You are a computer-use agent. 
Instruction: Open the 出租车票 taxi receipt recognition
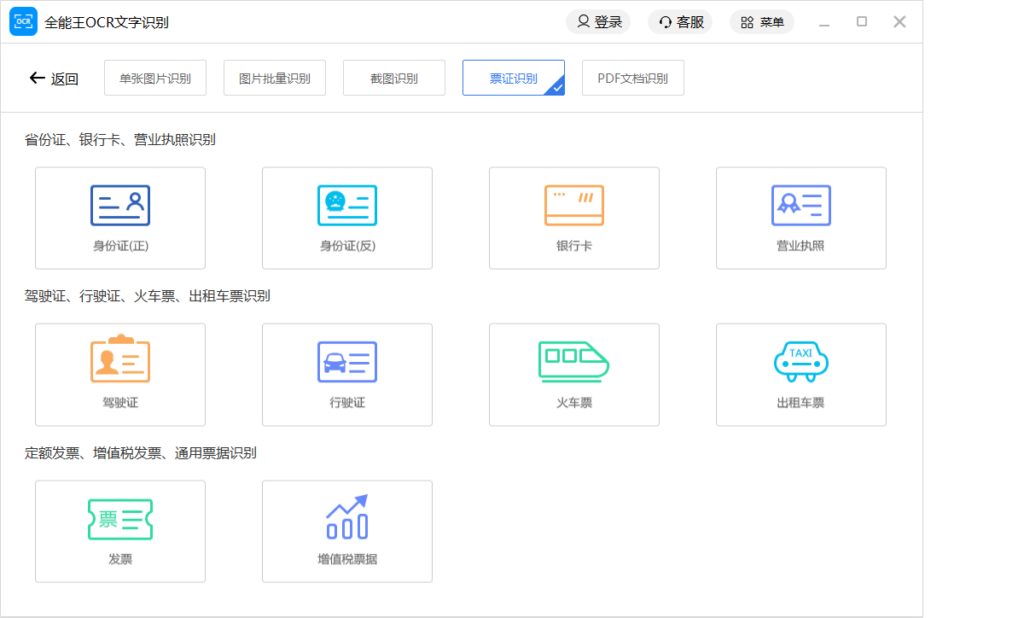(x=800, y=374)
